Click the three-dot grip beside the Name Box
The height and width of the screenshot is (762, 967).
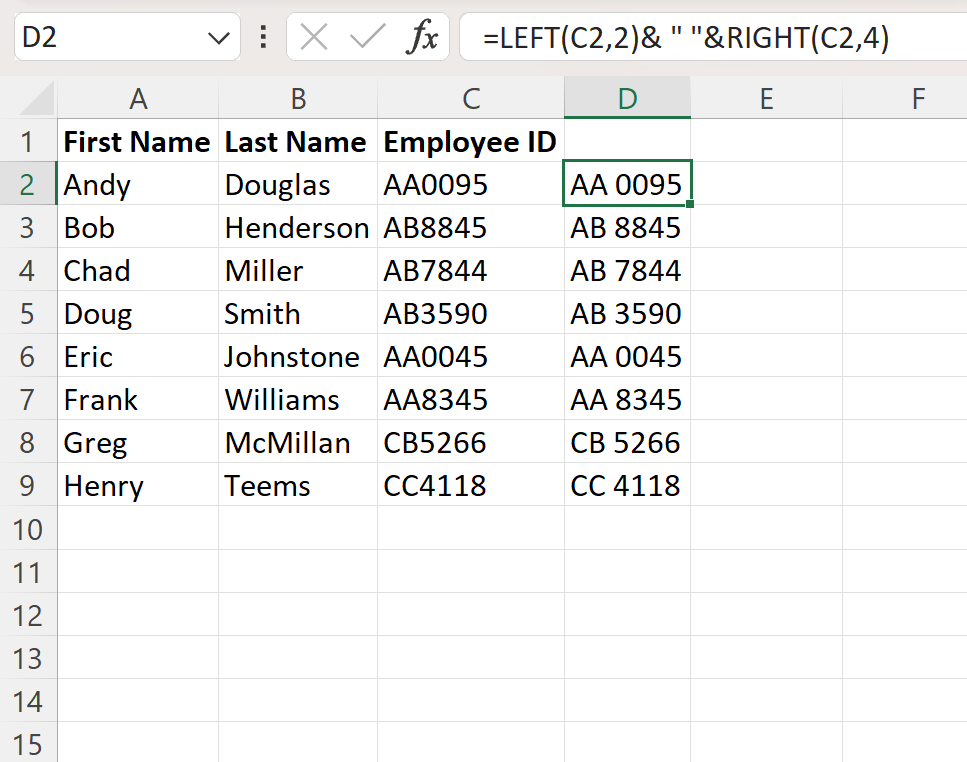tap(262, 37)
